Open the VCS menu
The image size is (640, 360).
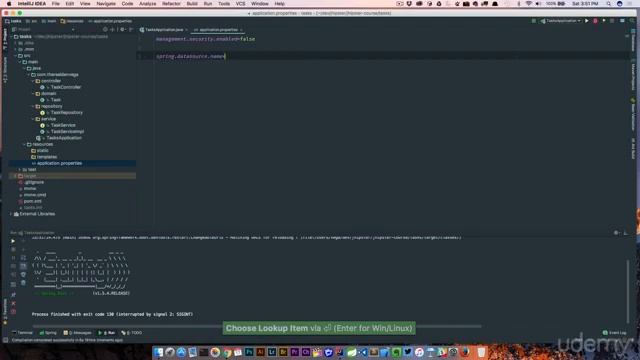point(240,4)
